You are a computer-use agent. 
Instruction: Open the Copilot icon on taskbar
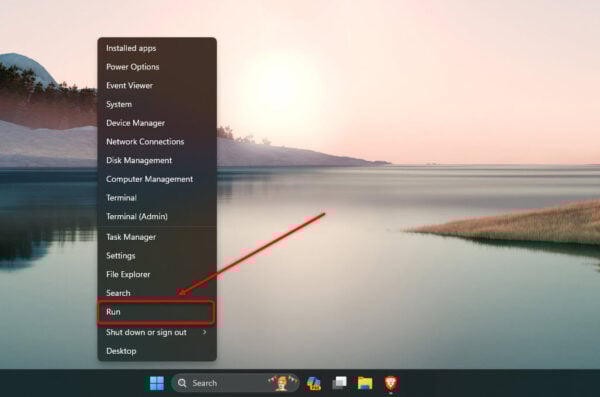click(x=314, y=383)
